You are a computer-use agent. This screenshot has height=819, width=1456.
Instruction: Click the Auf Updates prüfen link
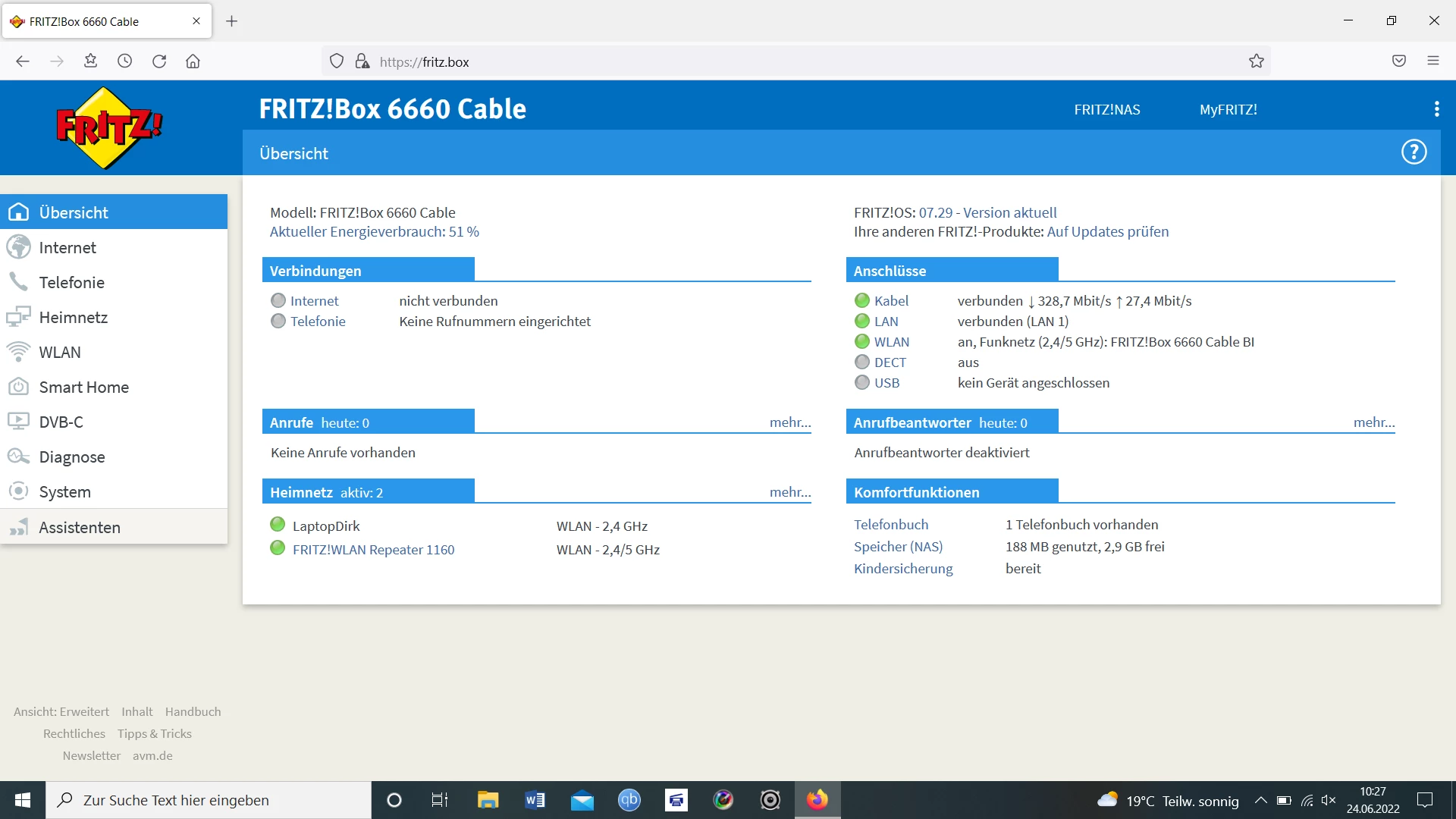coord(1107,231)
